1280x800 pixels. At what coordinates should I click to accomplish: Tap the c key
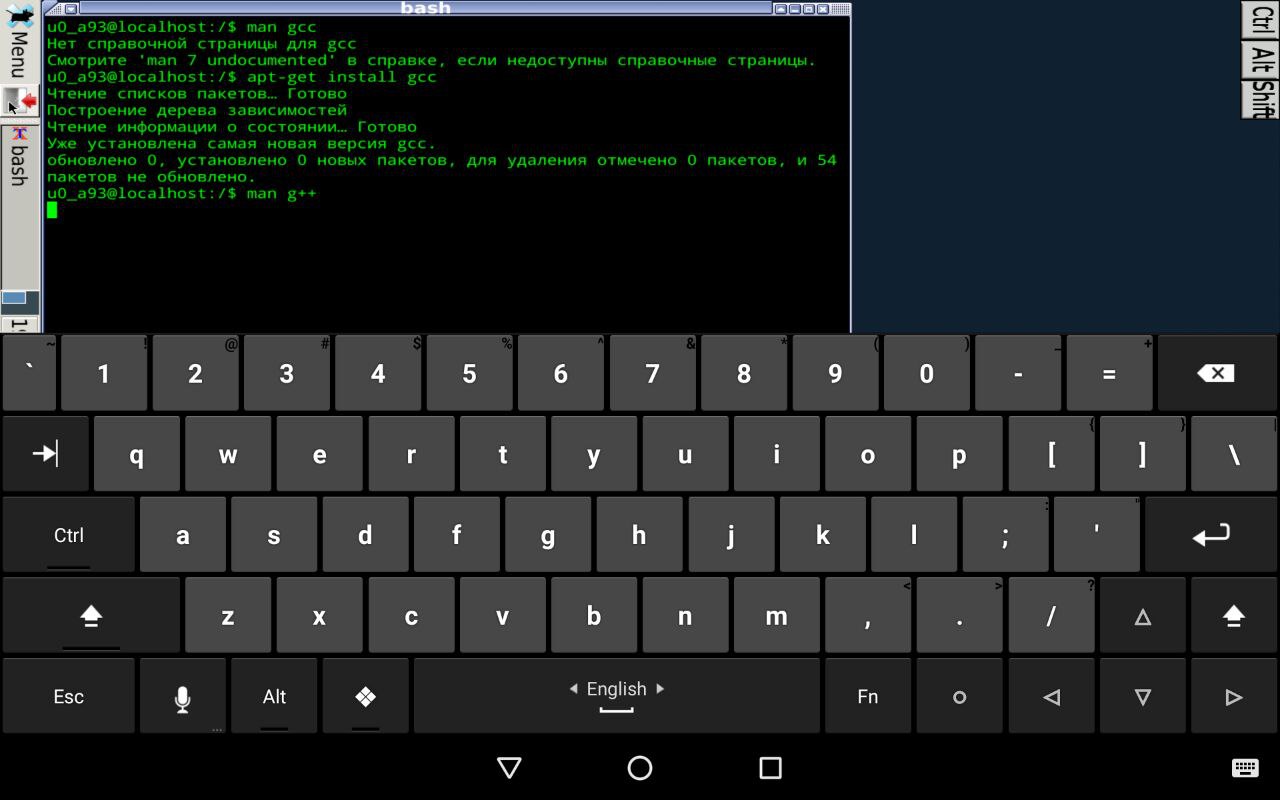click(x=411, y=616)
